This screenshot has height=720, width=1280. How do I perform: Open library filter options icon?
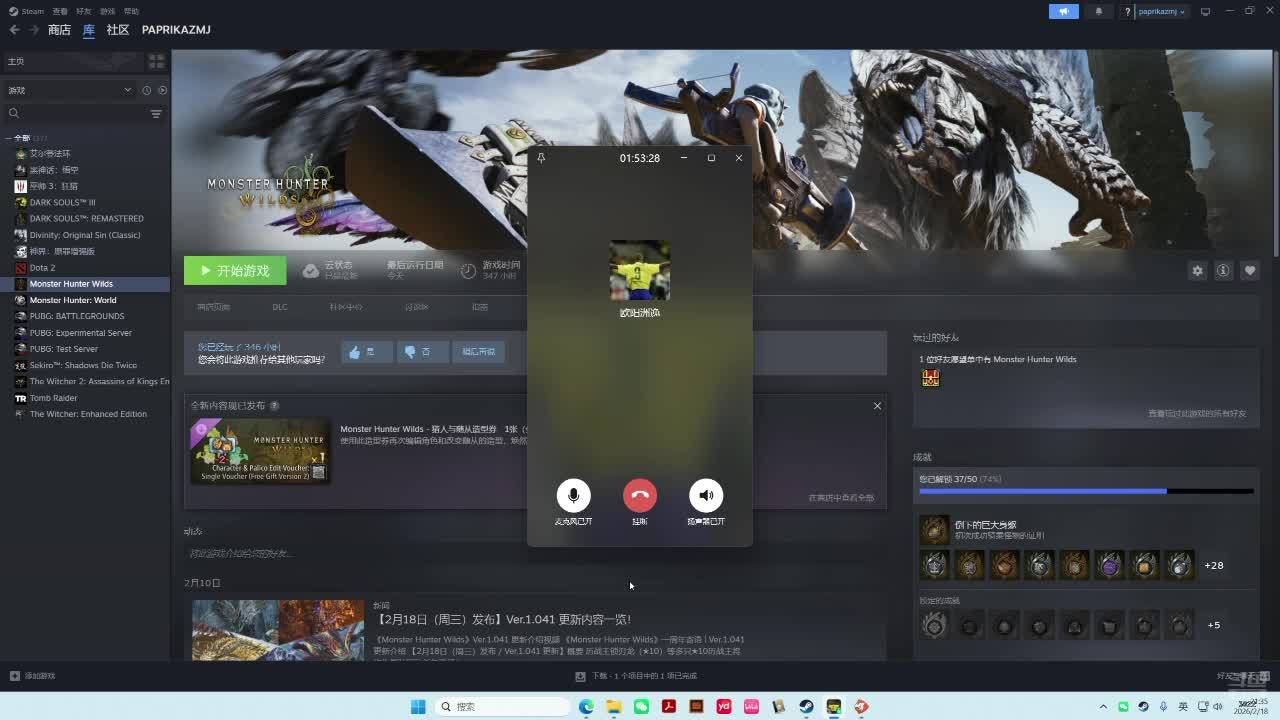[x=156, y=114]
